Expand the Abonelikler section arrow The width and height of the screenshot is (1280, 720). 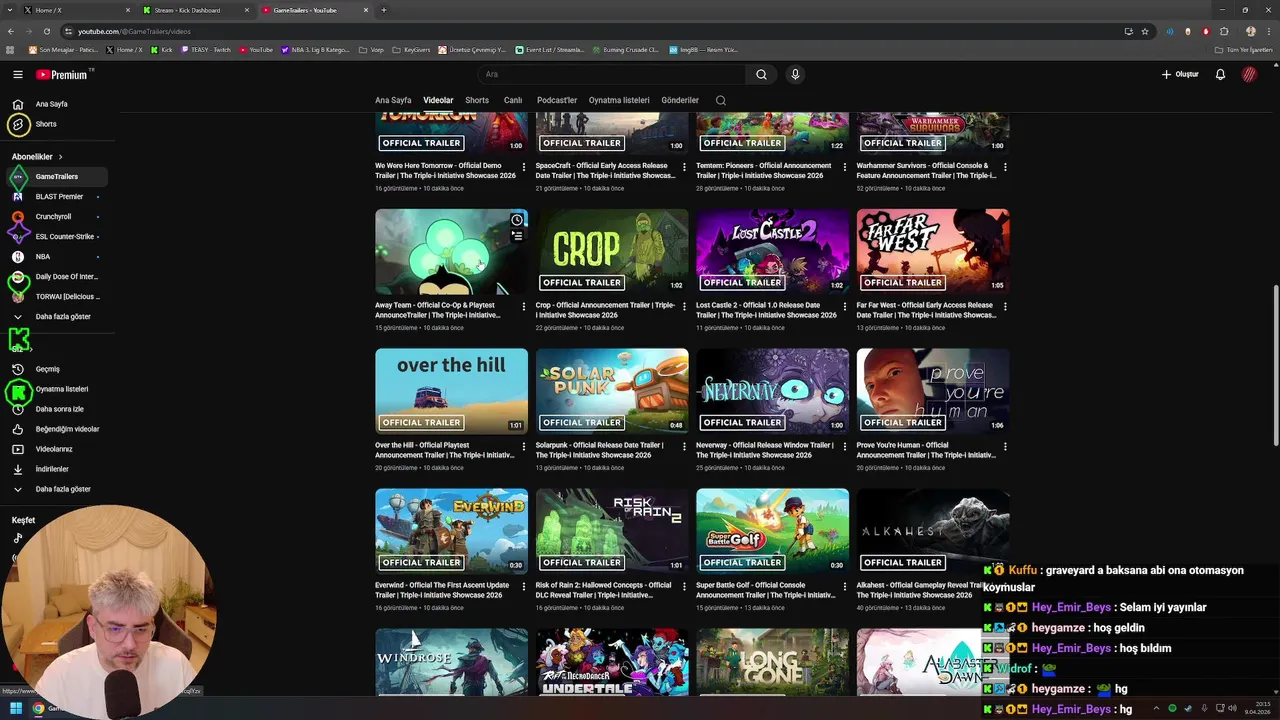click(x=60, y=157)
